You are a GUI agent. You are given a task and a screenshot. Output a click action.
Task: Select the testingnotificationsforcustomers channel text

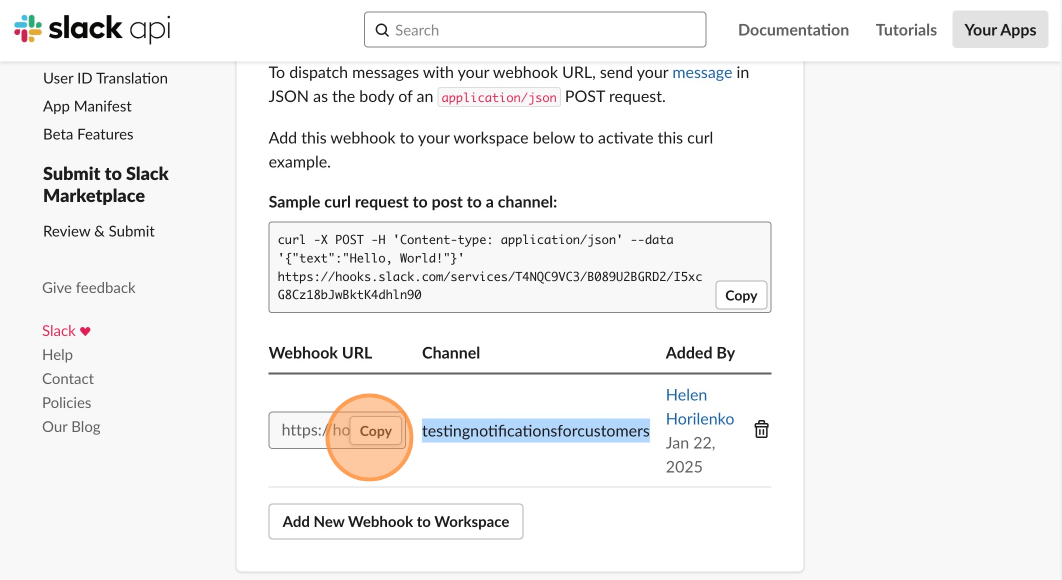(x=536, y=431)
